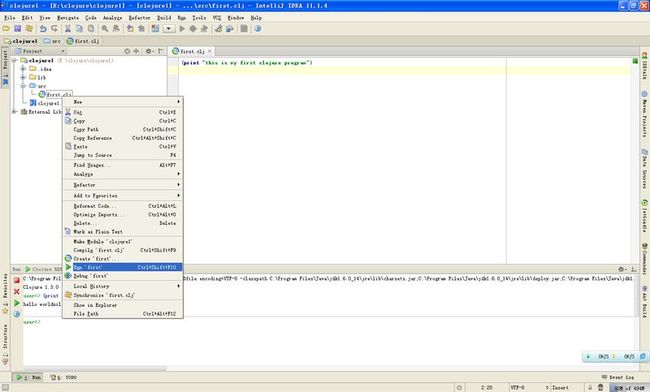This screenshot has width=650, height=392.
Task: Expand External Libraries tree node
Action: 15,111
